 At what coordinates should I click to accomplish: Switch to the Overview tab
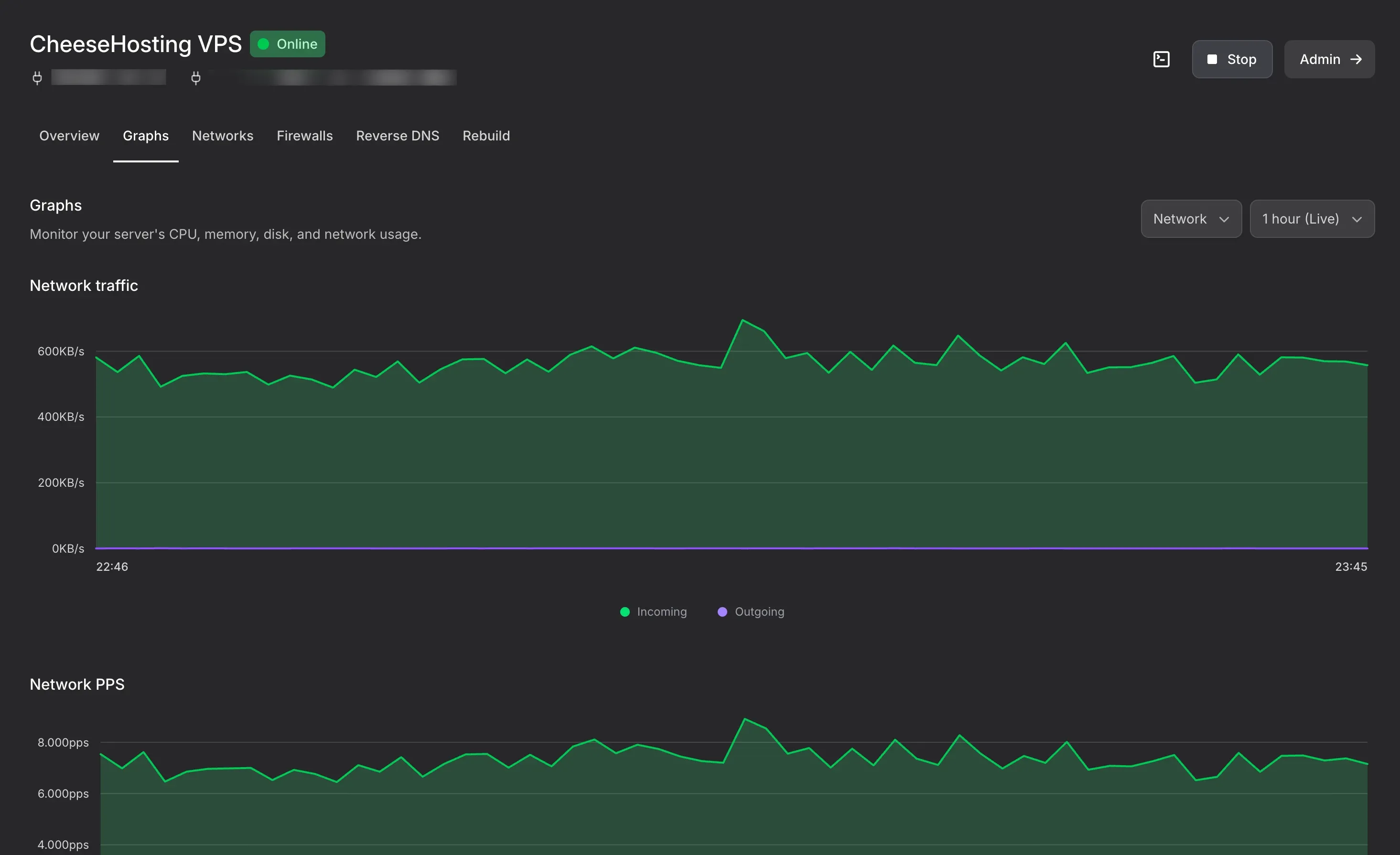pyautogui.click(x=69, y=136)
